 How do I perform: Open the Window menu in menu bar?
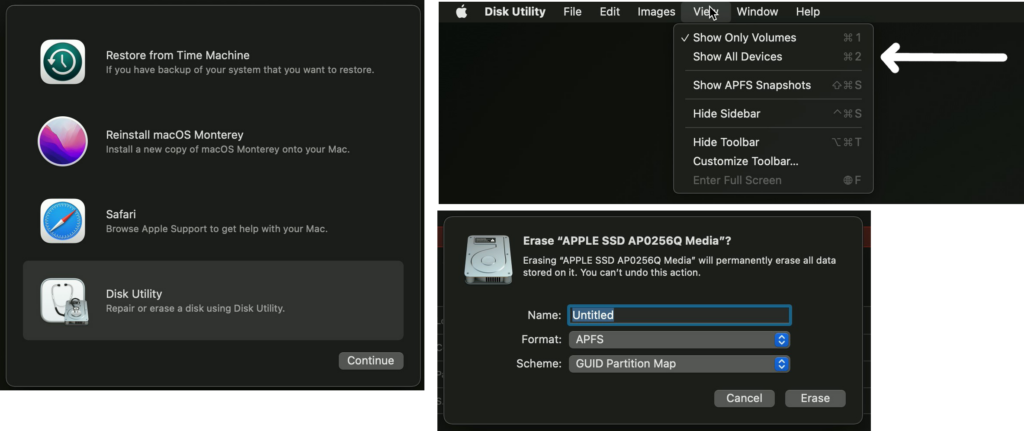[757, 12]
